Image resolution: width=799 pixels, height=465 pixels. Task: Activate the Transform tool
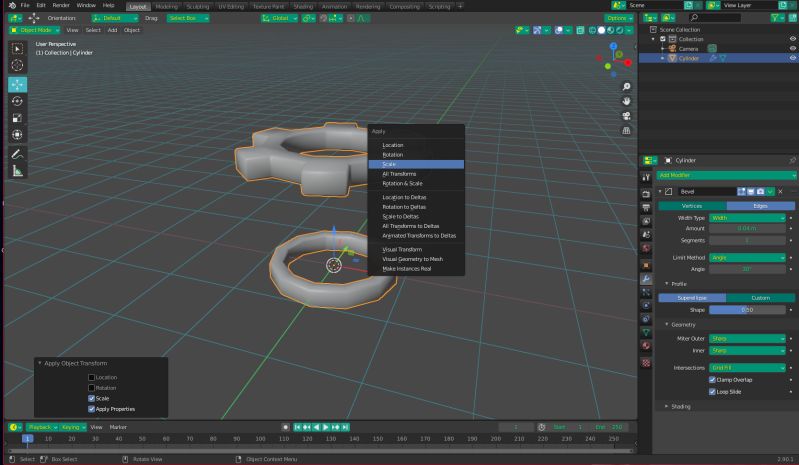(x=17, y=134)
